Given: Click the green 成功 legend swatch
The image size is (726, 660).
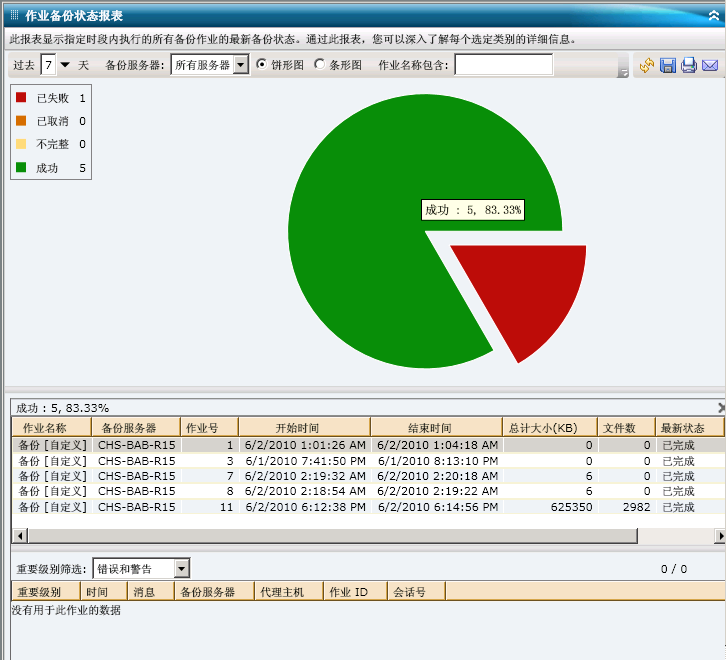Looking at the screenshot, I should point(21,167).
